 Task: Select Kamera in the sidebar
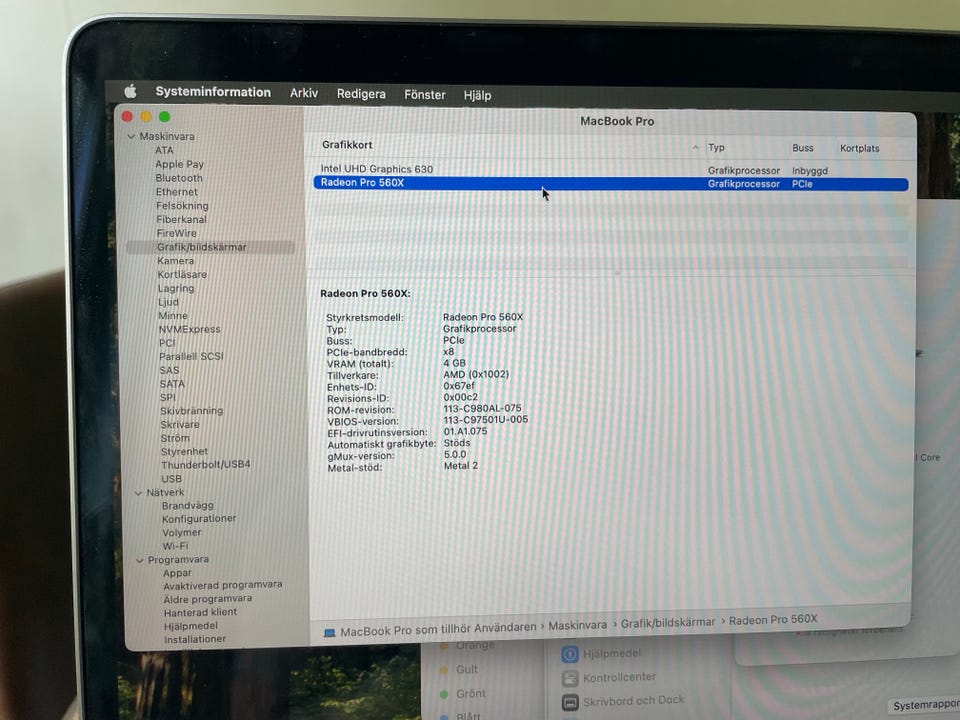176,260
